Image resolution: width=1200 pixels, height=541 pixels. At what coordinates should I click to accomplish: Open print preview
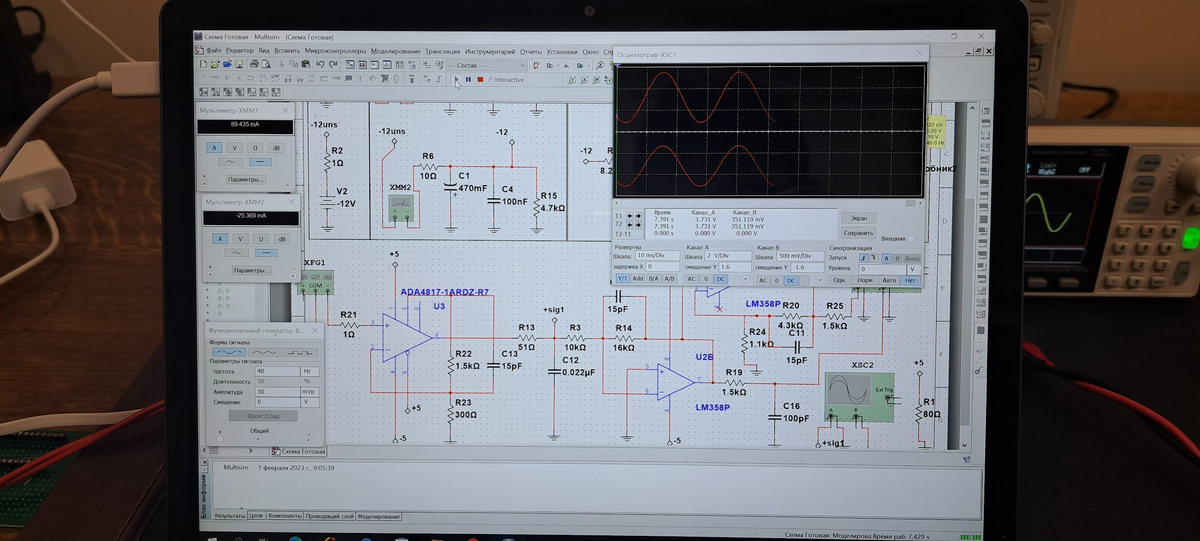266,64
